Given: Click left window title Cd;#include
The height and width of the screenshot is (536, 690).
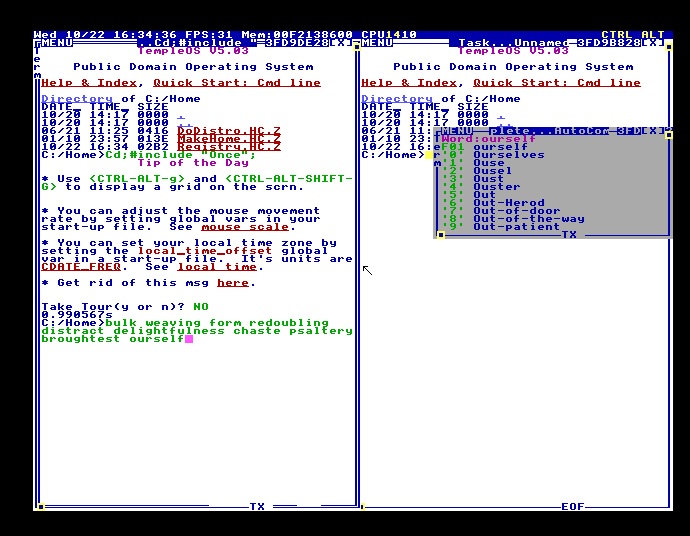Looking at the screenshot, I should point(197,43).
